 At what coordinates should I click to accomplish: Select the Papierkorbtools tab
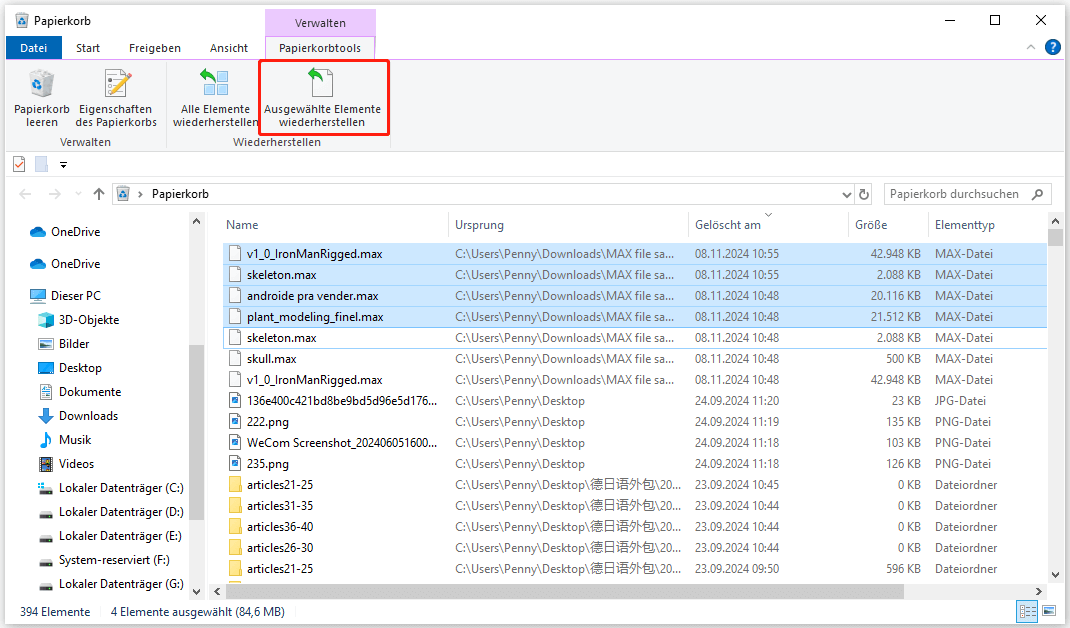click(320, 48)
